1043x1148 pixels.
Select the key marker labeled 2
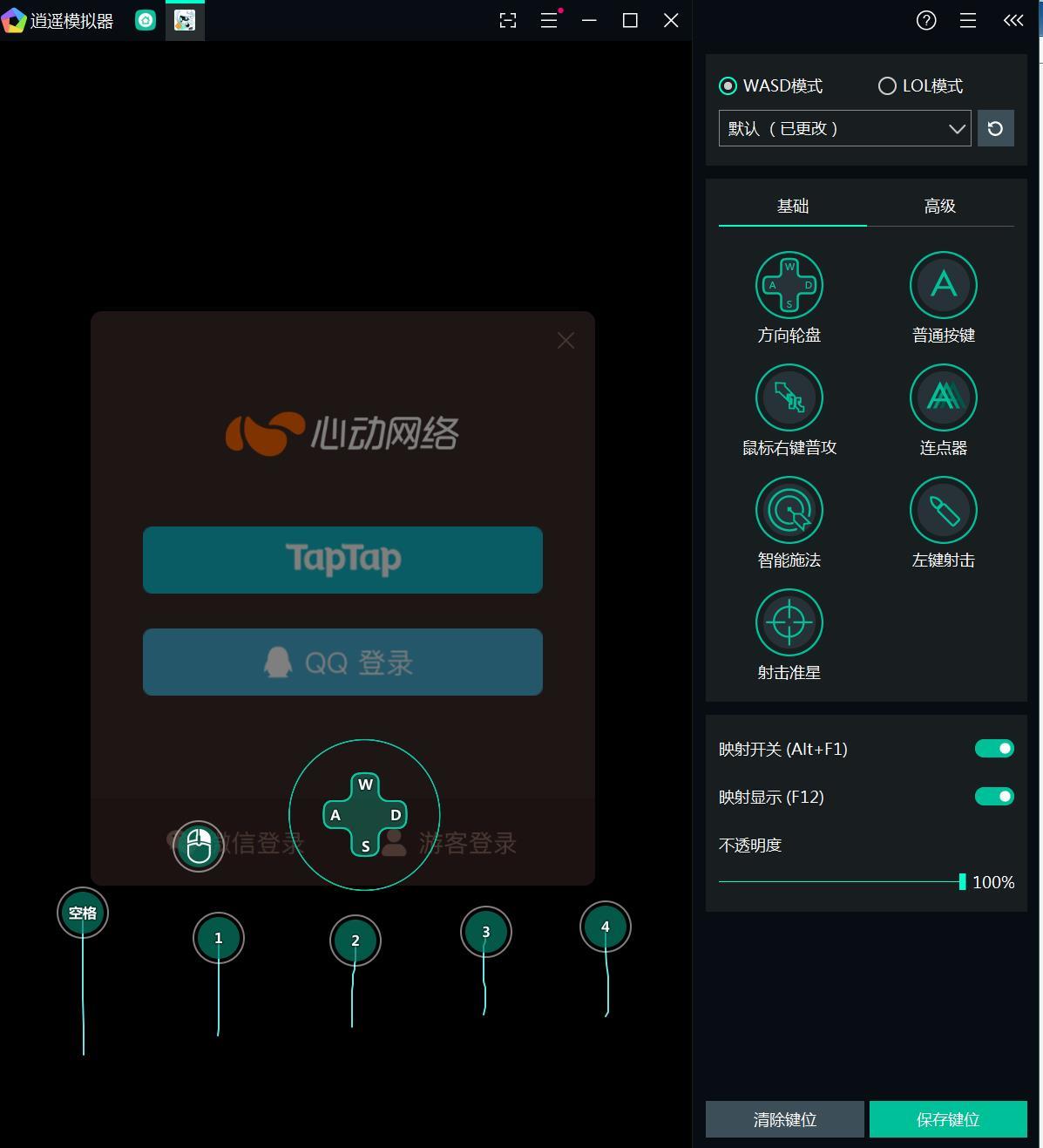tap(355, 941)
